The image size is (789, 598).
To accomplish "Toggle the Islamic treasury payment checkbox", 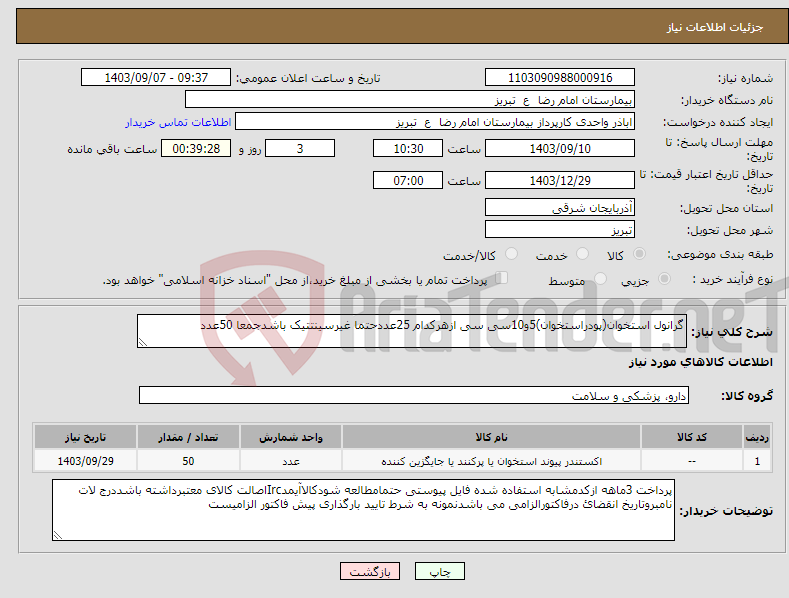I will pyautogui.click(x=502, y=278).
